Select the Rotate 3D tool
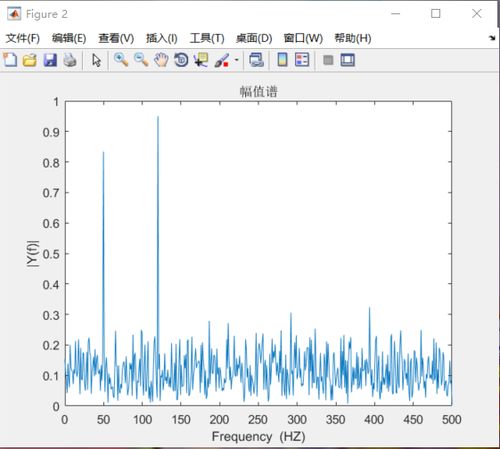The height and width of the screenshot is (449, 500). coord(181,60)
